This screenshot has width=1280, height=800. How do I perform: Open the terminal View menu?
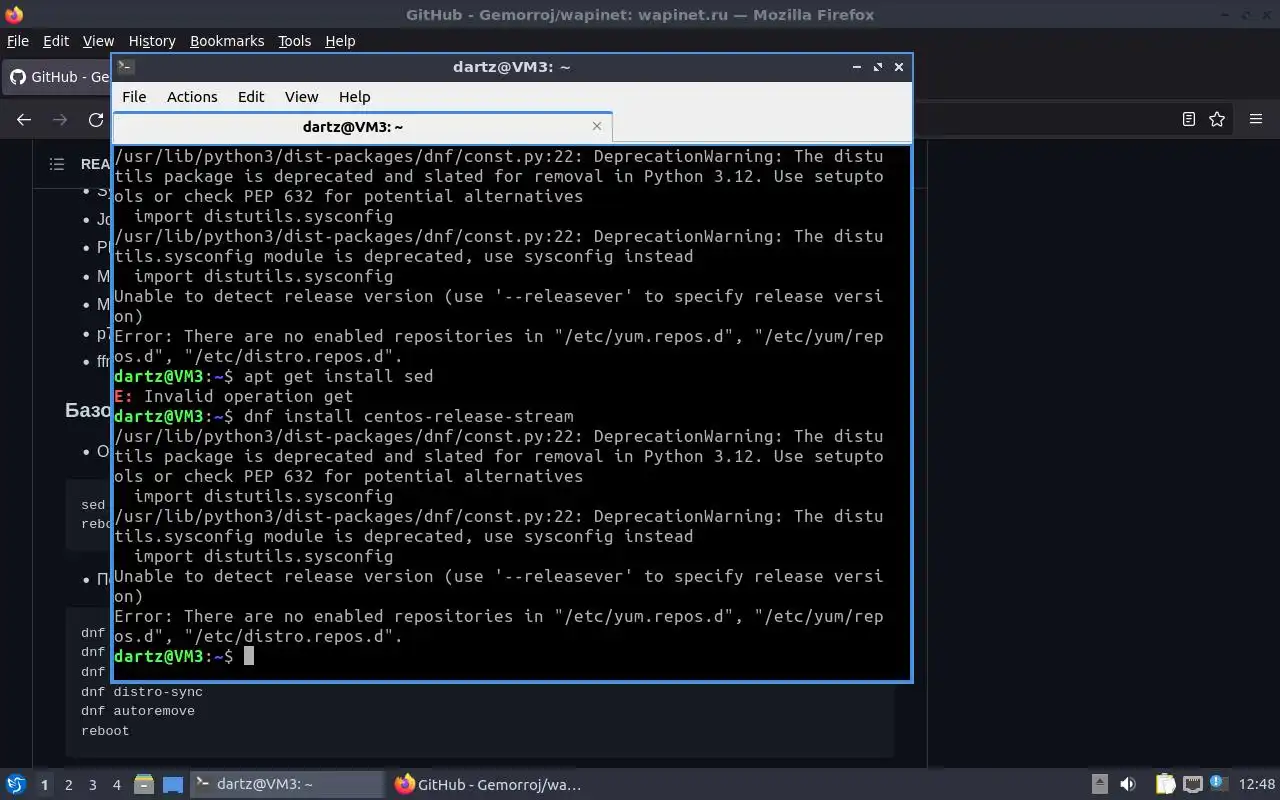[x=301, y=97]
